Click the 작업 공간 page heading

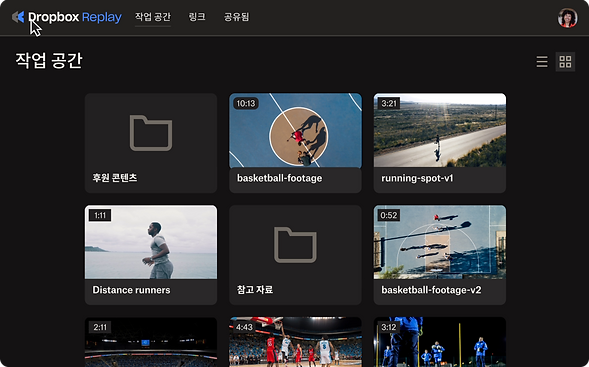pyautogui.click(x=49, y=60)
